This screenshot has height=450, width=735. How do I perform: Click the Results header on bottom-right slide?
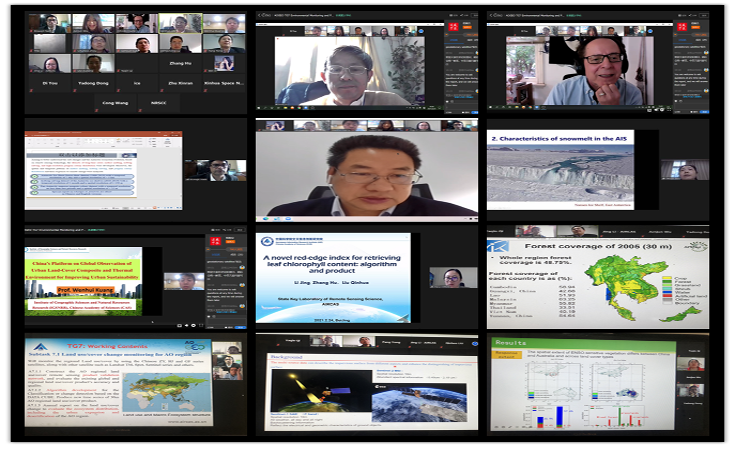512,342
